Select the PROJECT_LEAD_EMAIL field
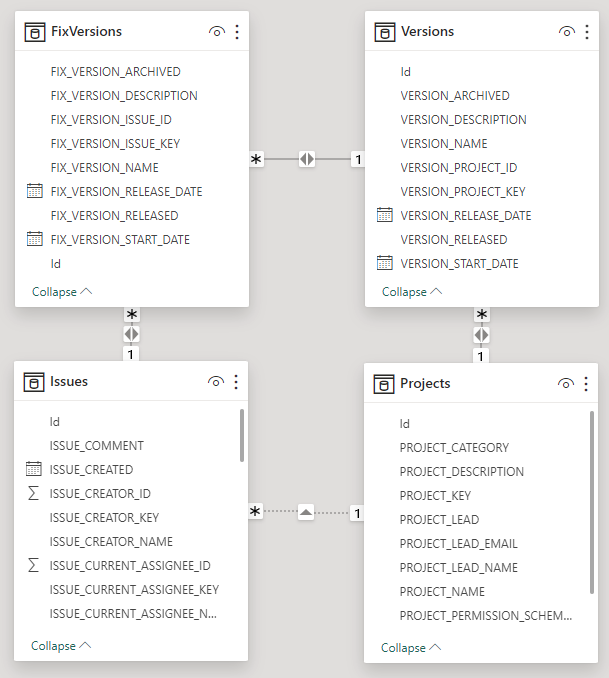This screenshot has width=609, height=678. [x=458, y=544]
